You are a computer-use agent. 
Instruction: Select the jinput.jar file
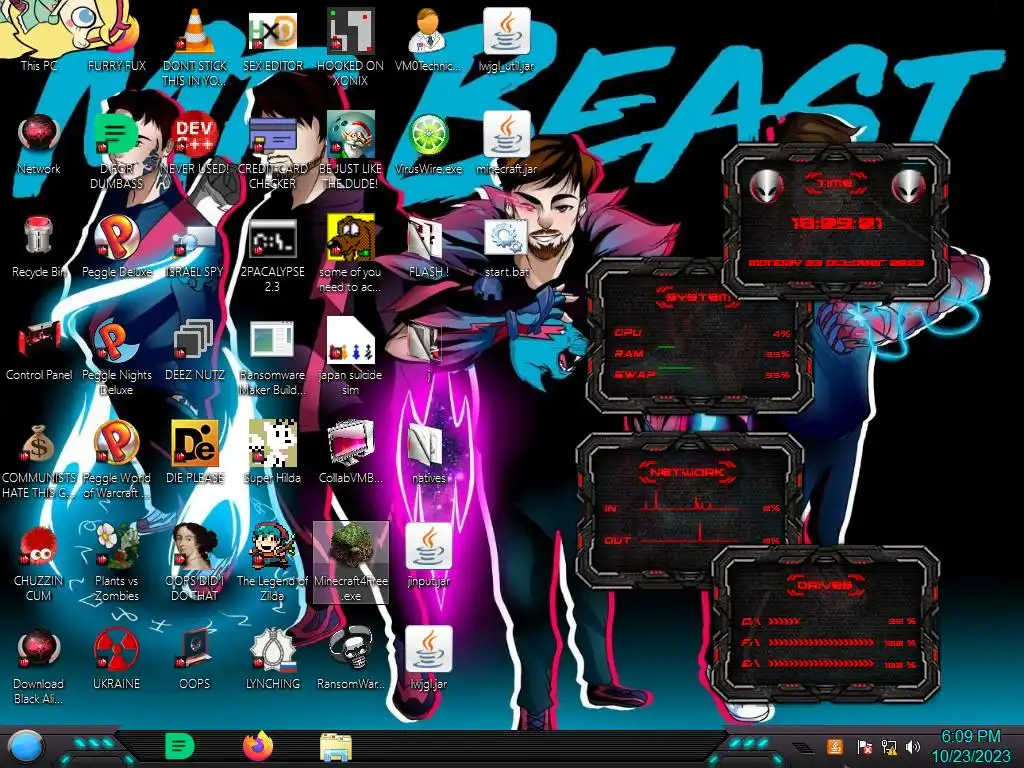[x=428, y=555]
